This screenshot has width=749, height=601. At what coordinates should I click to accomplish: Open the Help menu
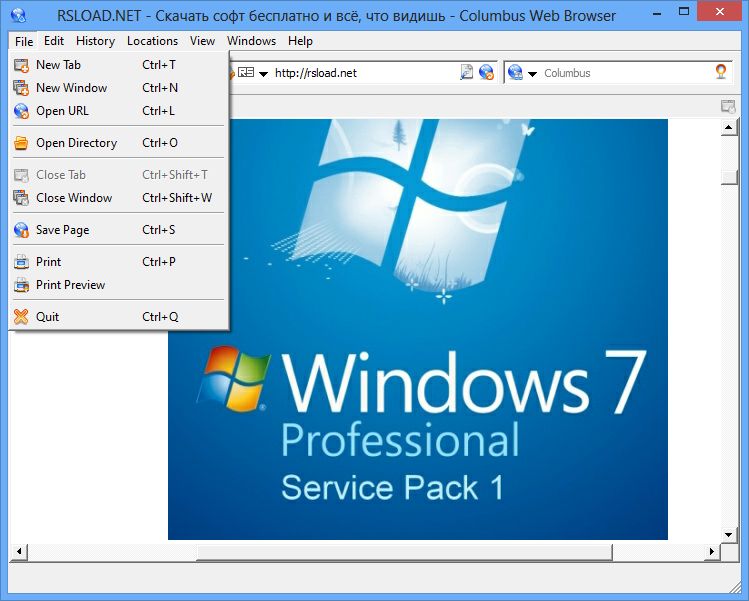(x=300, y=41)
